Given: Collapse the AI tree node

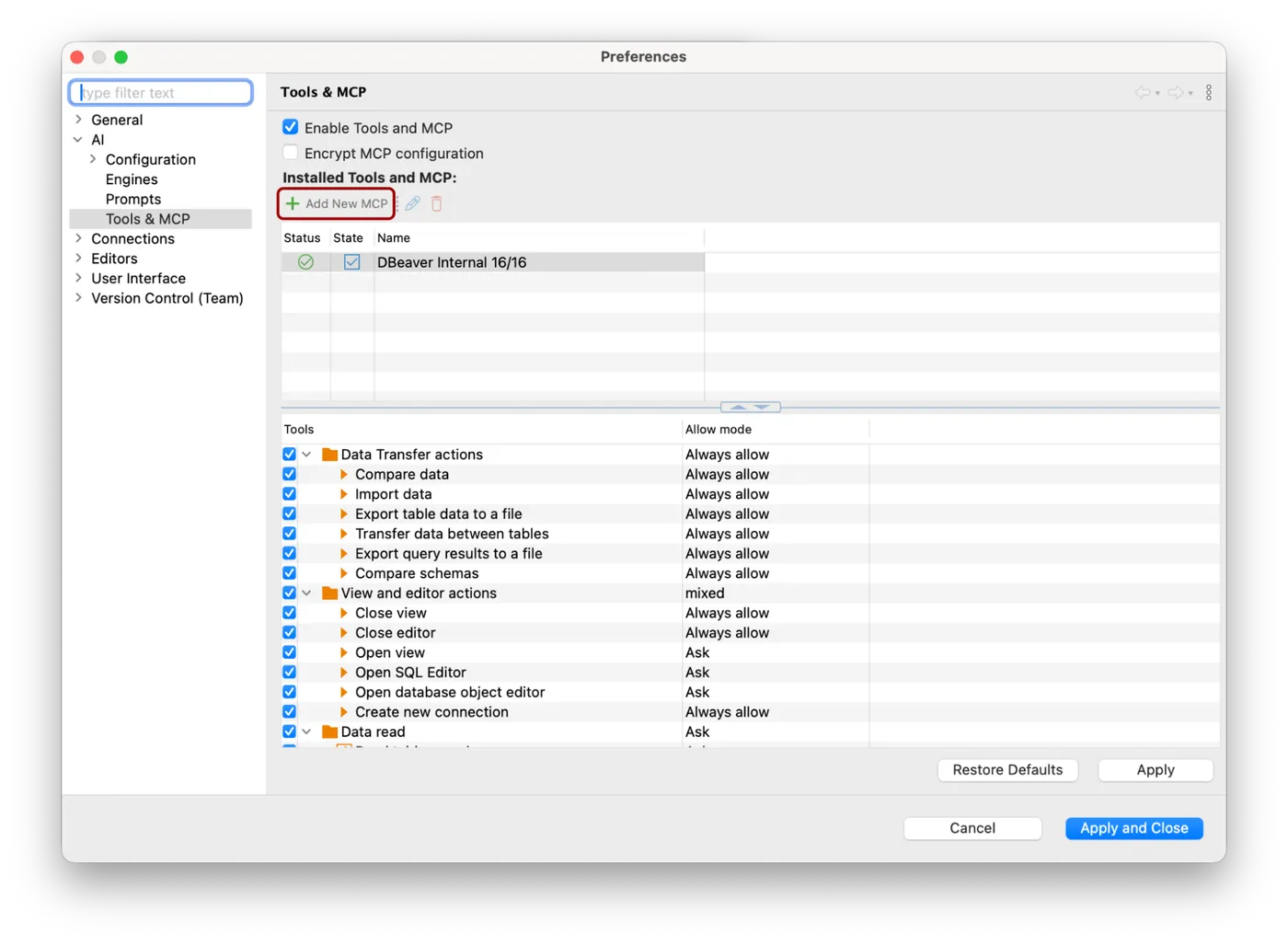Looking at the screenshot, I should 78,140.
